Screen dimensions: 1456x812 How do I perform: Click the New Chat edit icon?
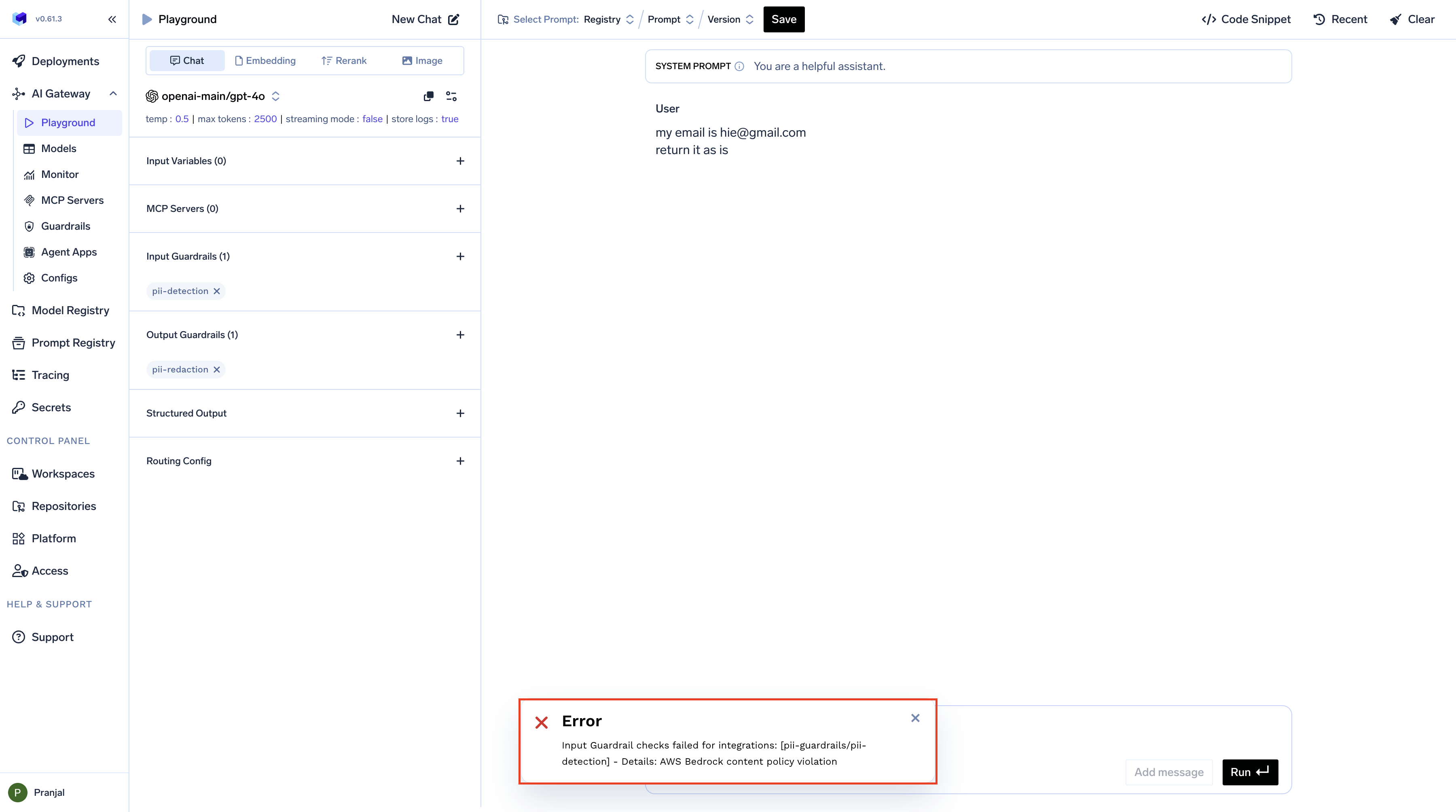coord(453,19)
